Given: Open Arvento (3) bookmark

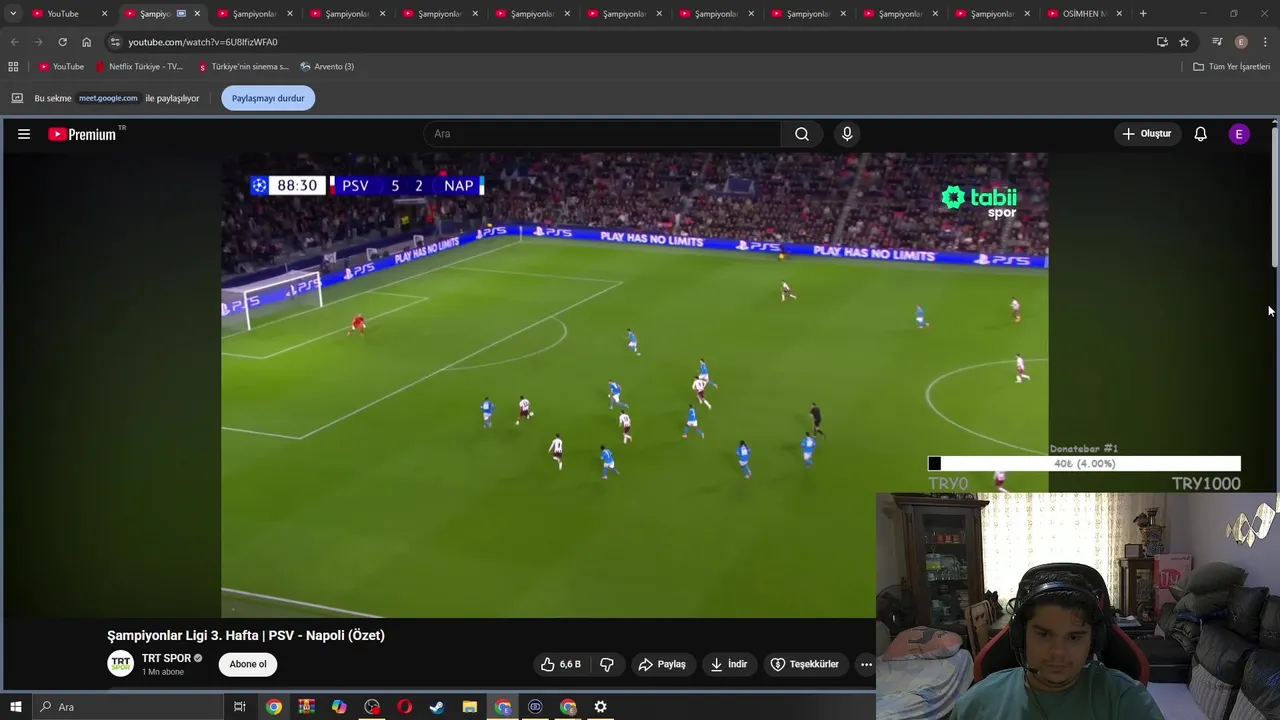Looking at the screenshot, I should pyautogui.click(x=327, y=67).
